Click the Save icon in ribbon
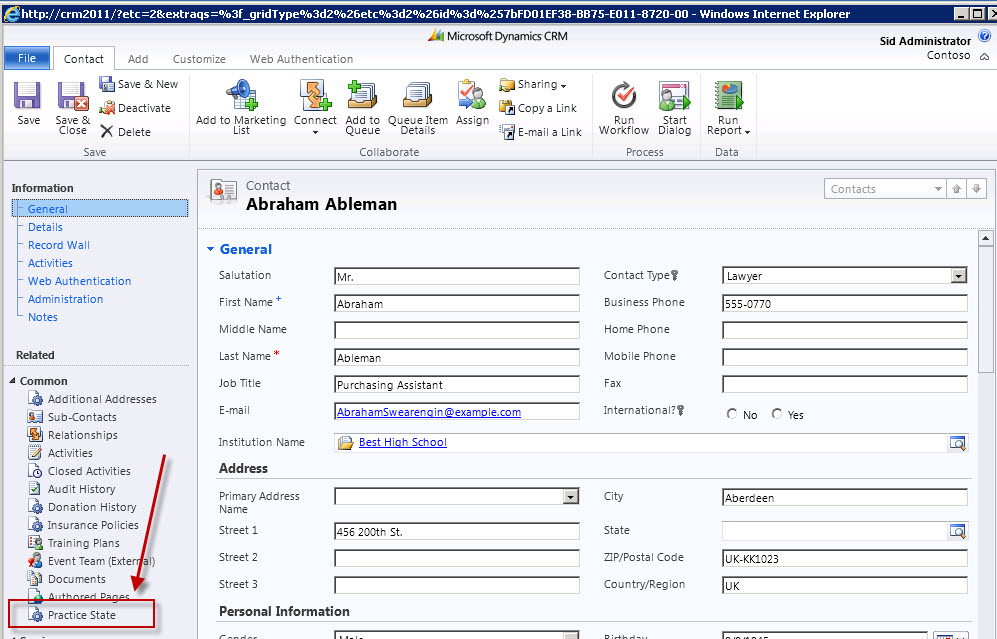The image size is (997, 639). (28, 98)
